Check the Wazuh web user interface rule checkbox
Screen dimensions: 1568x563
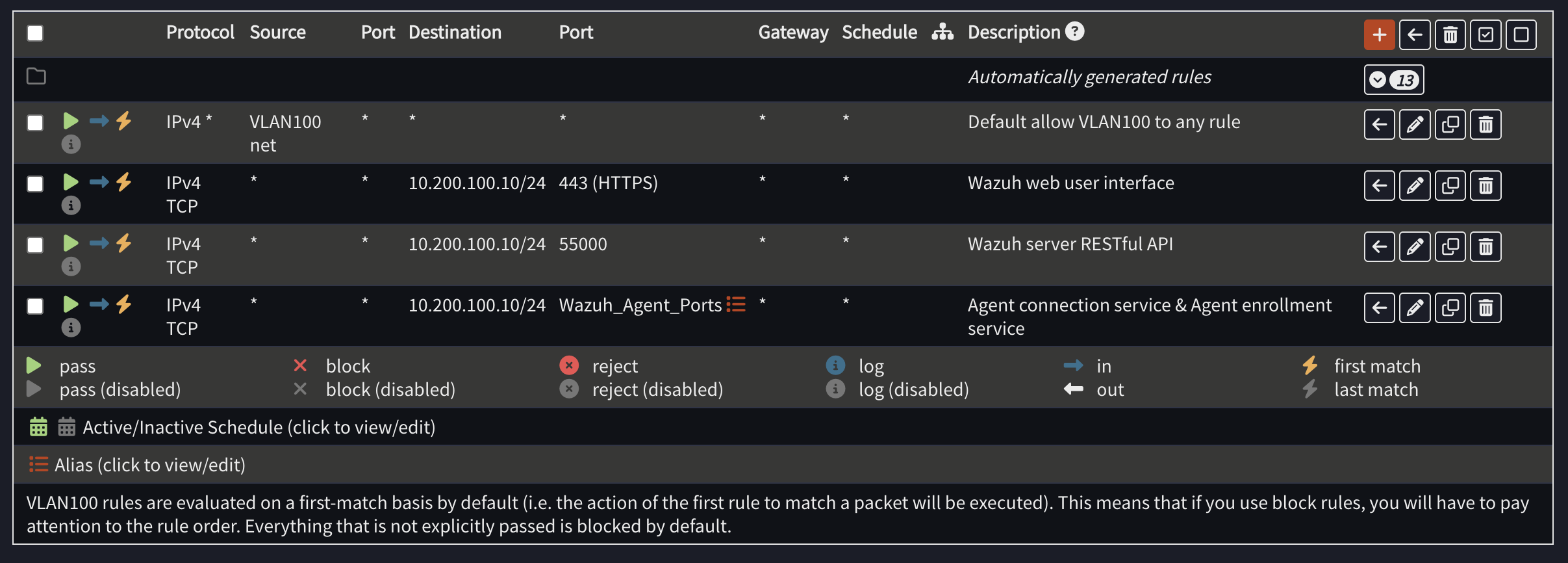pos(34,184)
